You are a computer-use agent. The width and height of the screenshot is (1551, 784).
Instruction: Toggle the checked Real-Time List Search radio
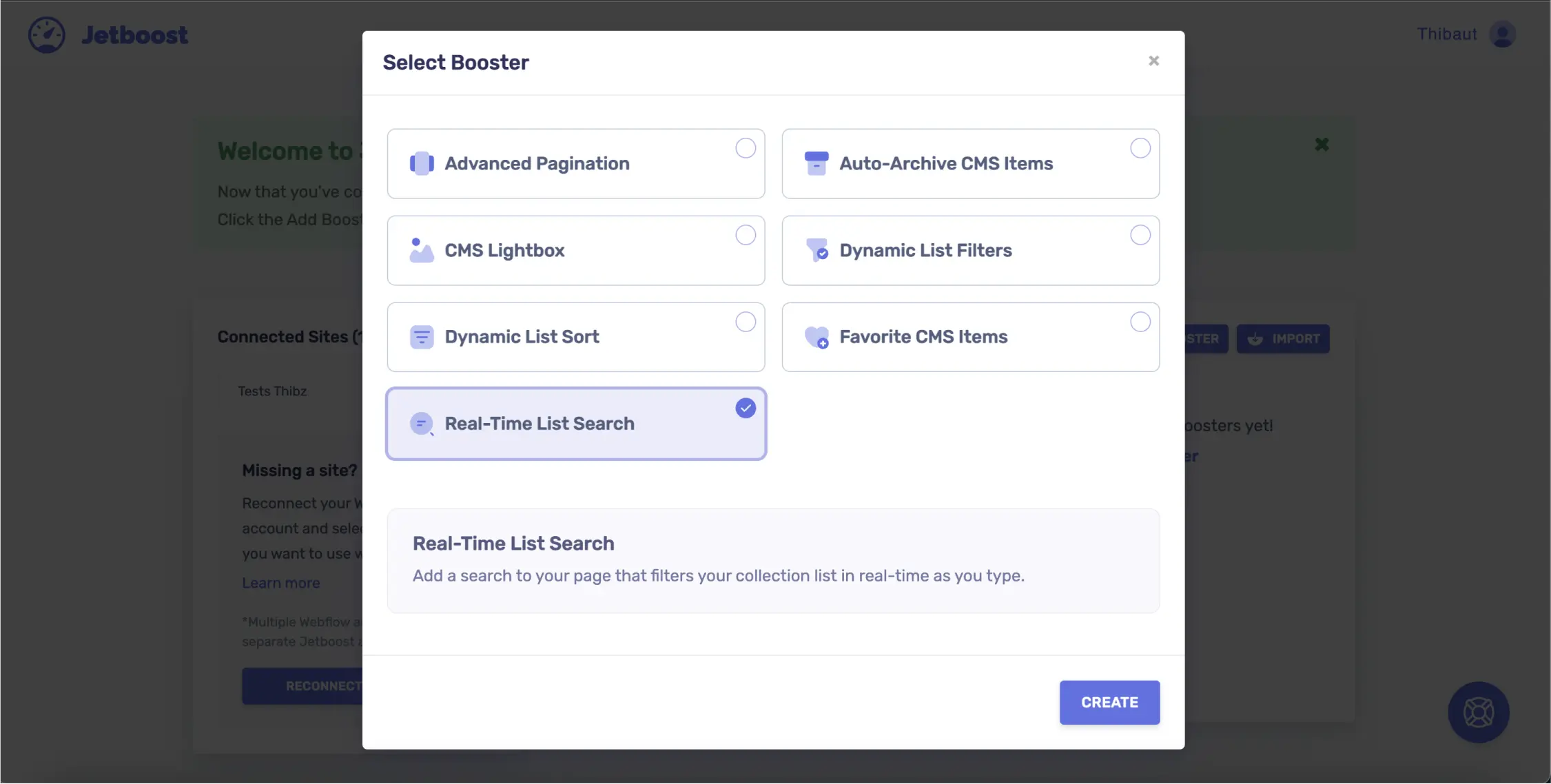[x=746, y=409]
